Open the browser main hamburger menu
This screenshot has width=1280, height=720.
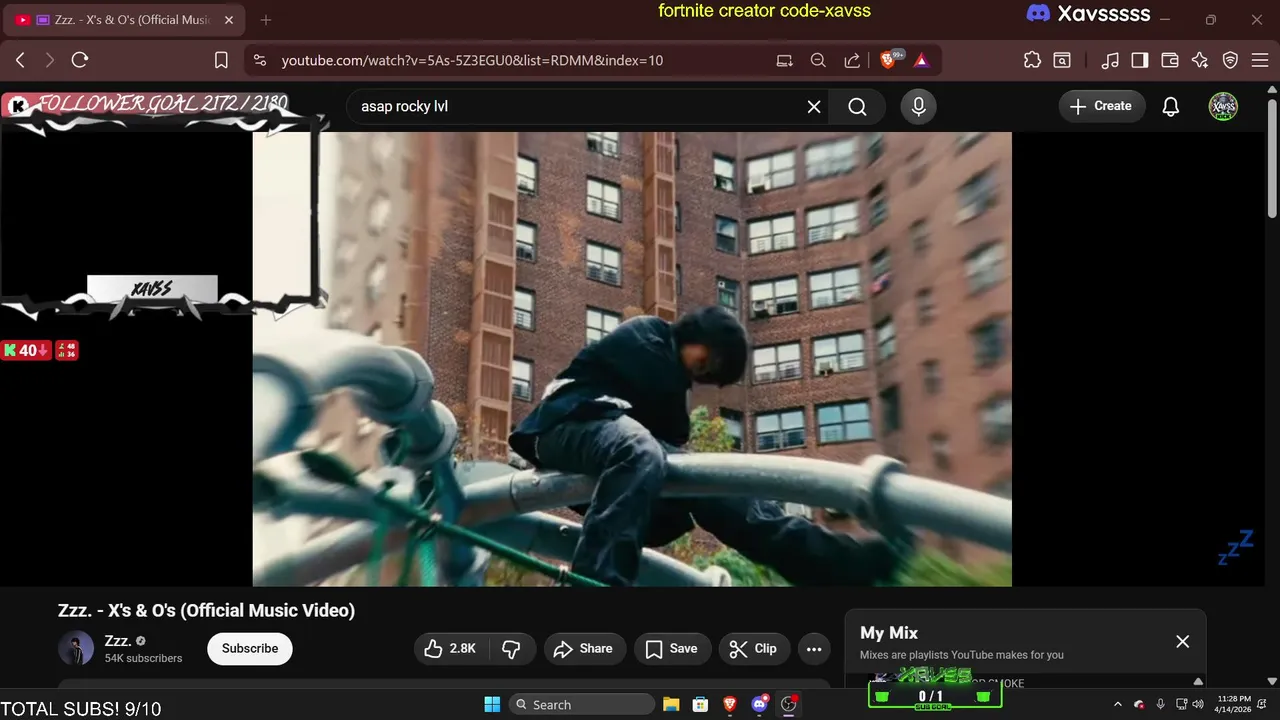(1259, 60)
